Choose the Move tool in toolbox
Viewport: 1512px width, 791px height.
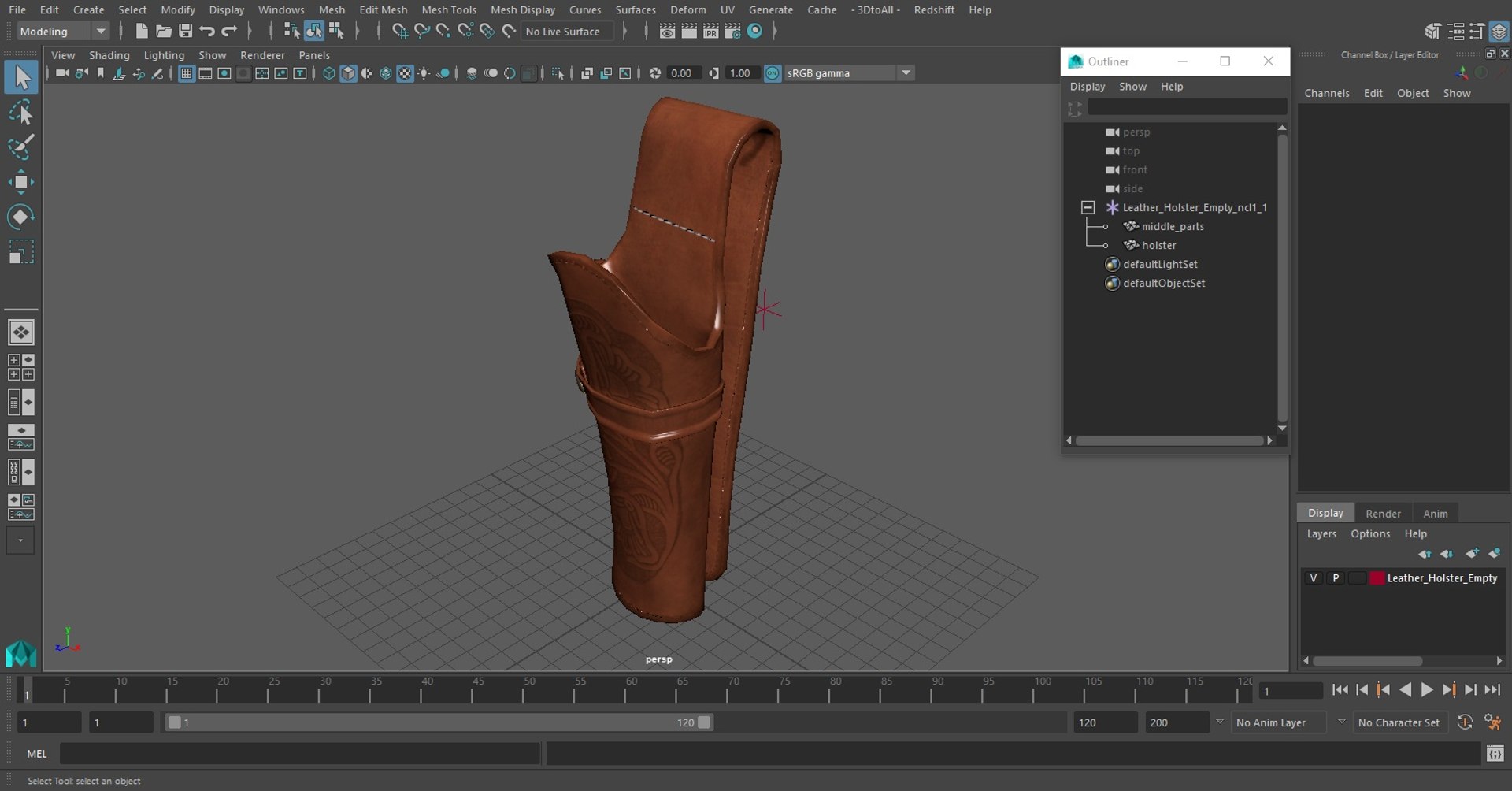(x=21, y=182)
